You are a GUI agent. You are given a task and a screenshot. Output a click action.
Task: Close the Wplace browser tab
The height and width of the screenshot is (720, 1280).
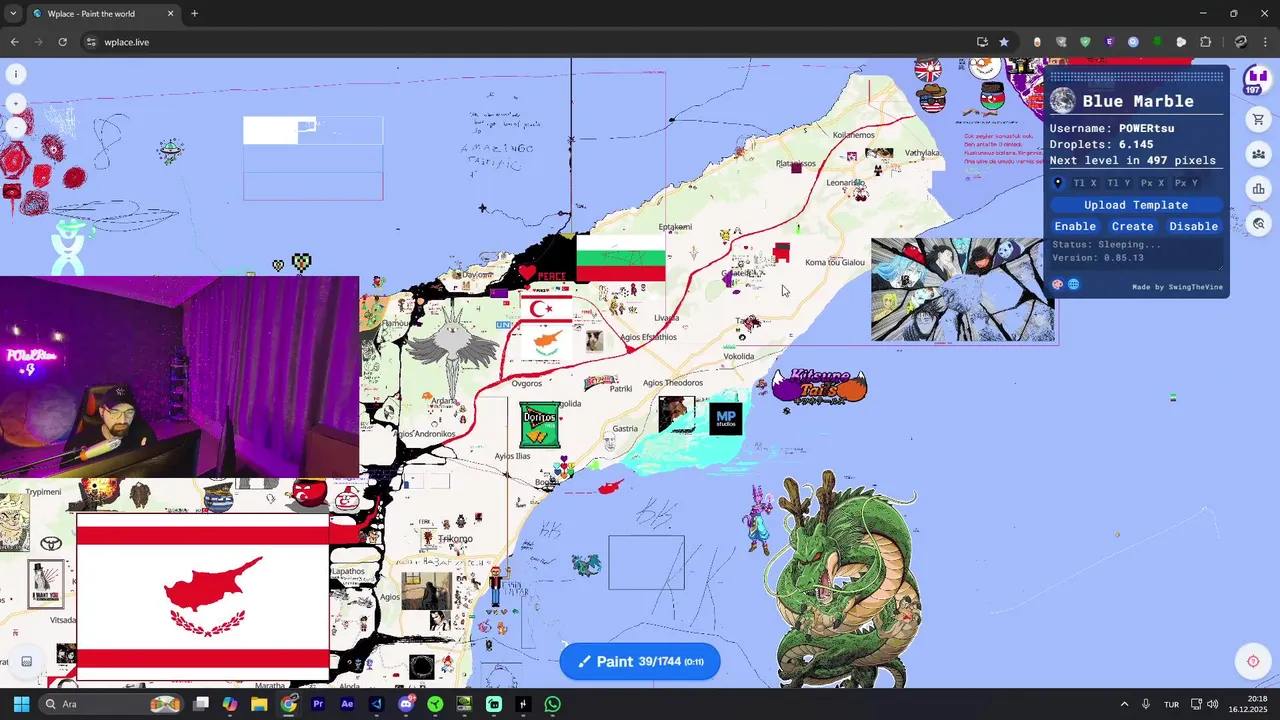170,14
